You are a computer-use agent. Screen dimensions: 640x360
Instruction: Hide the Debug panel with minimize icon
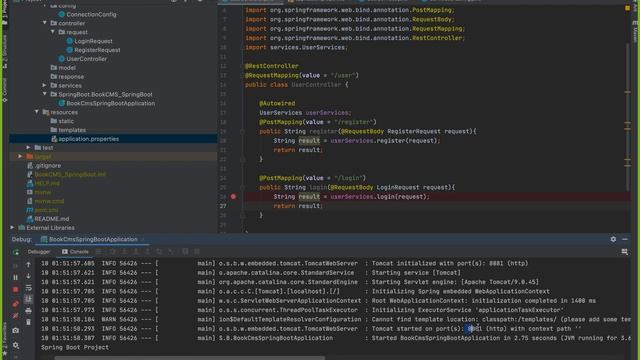[625, 239]
